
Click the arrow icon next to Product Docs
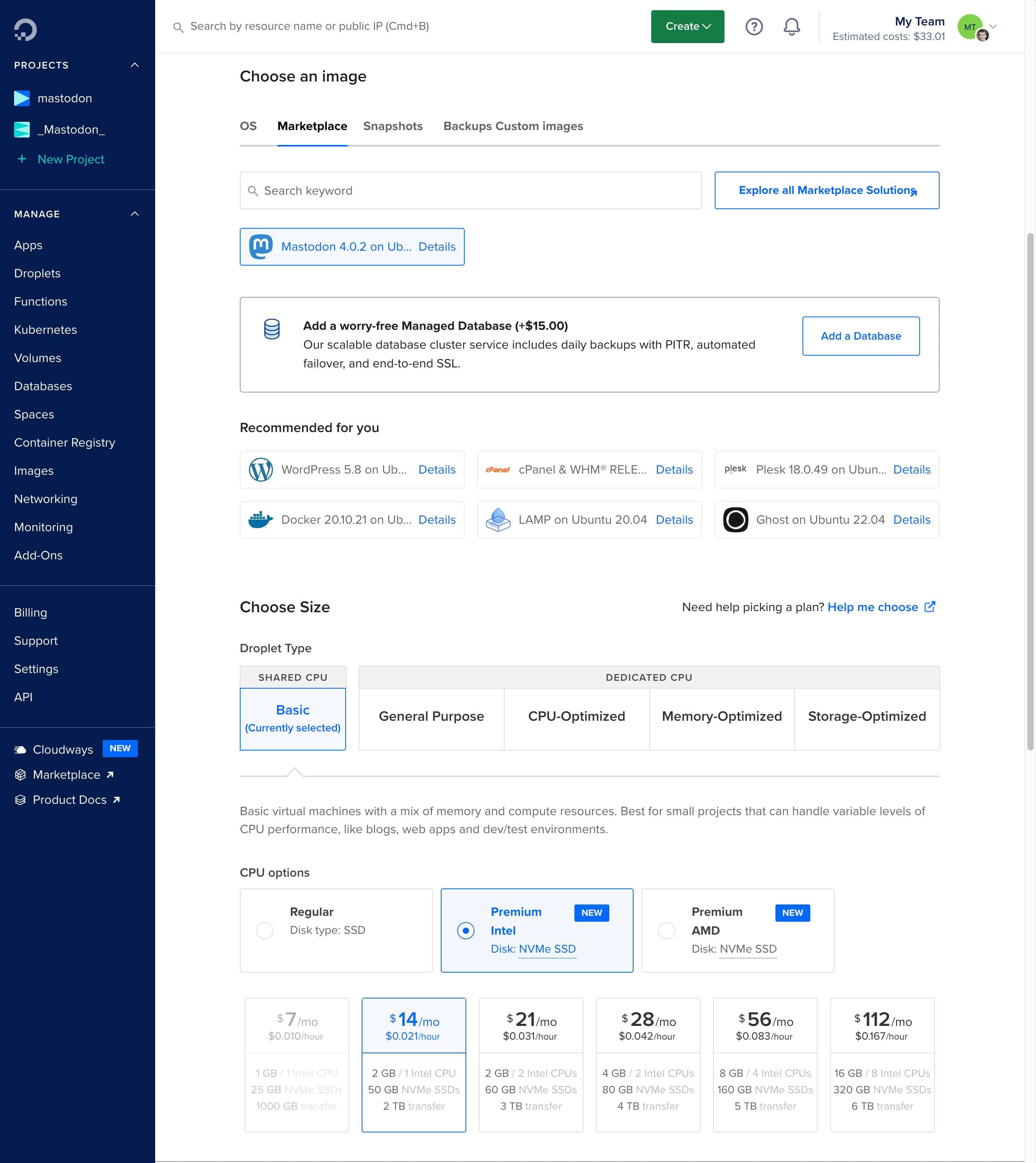(116, 799)
